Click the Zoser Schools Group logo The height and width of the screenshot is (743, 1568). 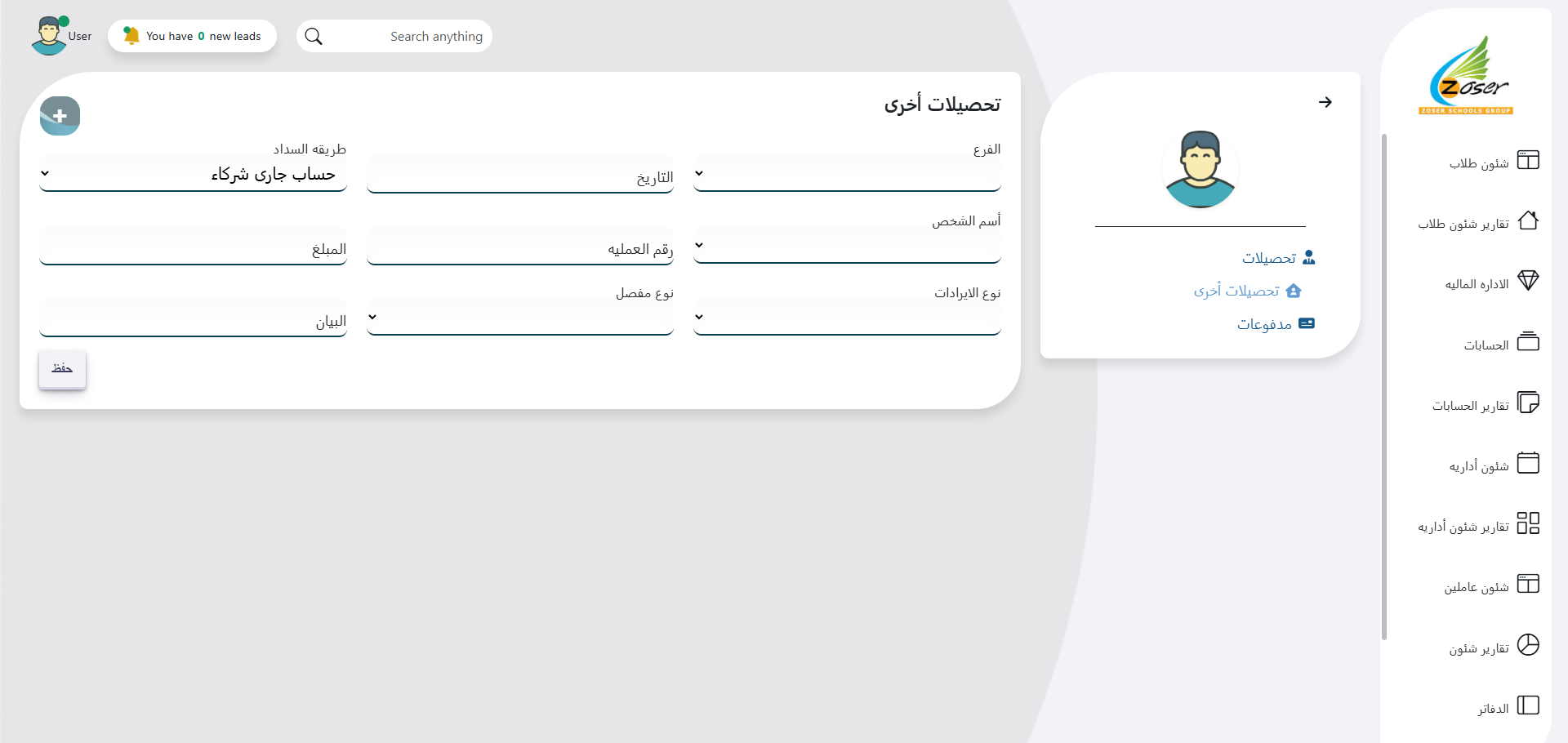coord(1467,75)
